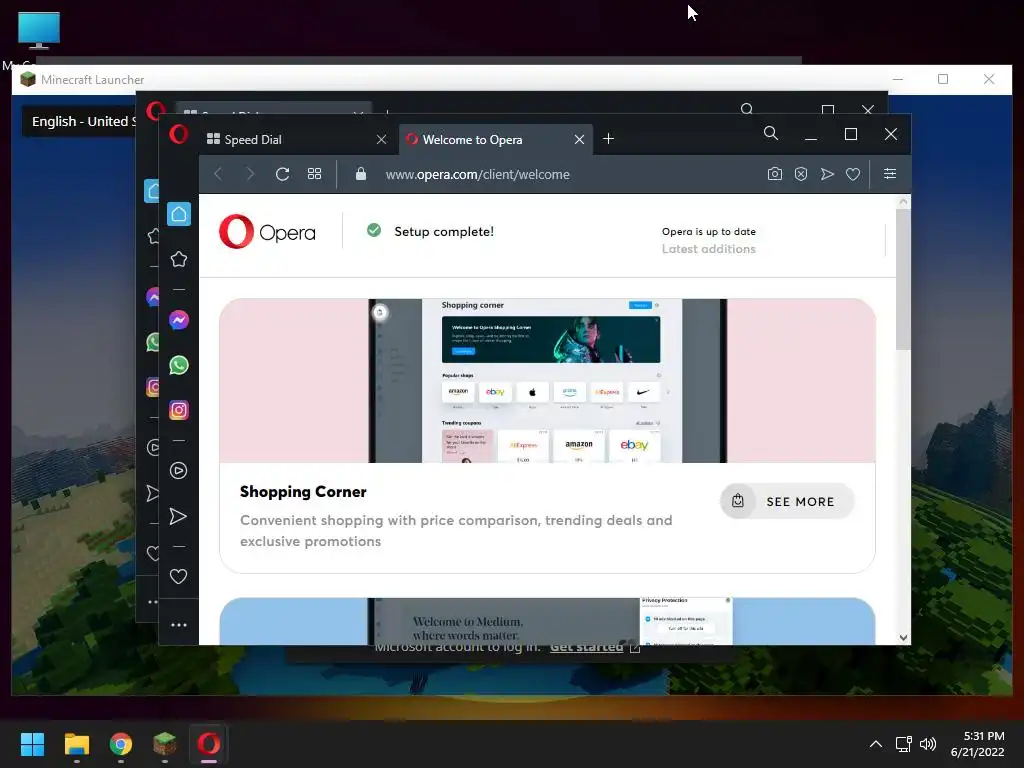Open language dropdown in Minecraft Launcher
The image size is (1024, 768).
[x=80, y=121]
